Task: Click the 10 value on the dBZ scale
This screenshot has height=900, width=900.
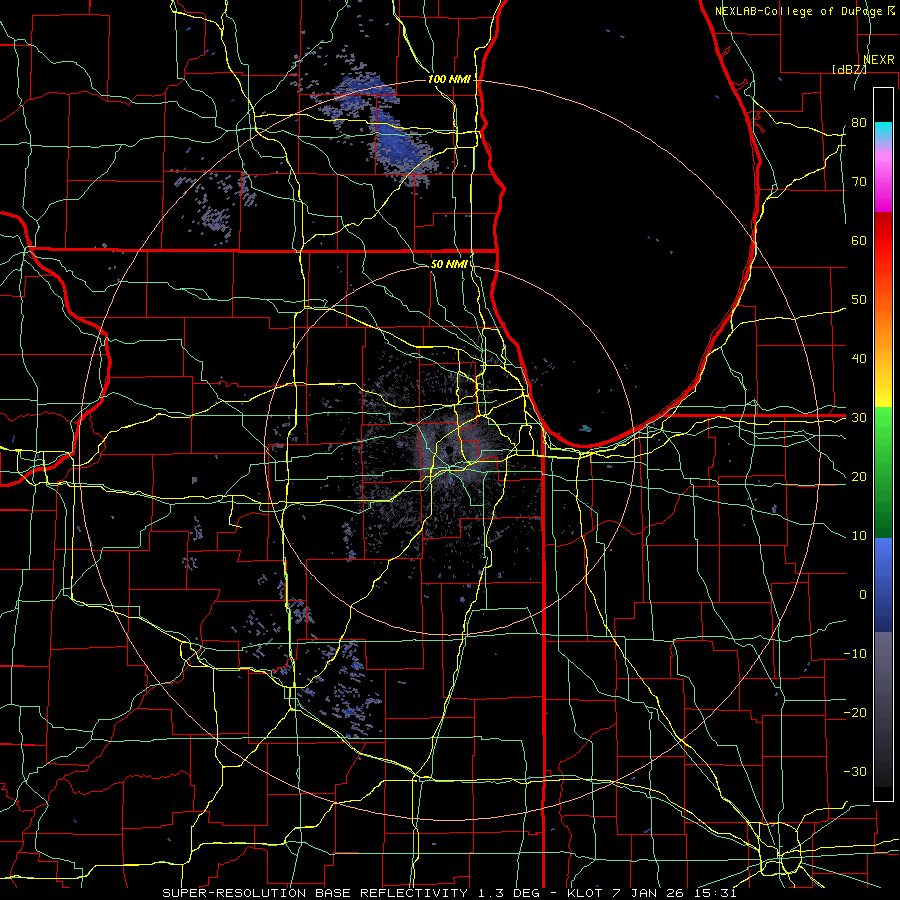Action: (859, 536)
